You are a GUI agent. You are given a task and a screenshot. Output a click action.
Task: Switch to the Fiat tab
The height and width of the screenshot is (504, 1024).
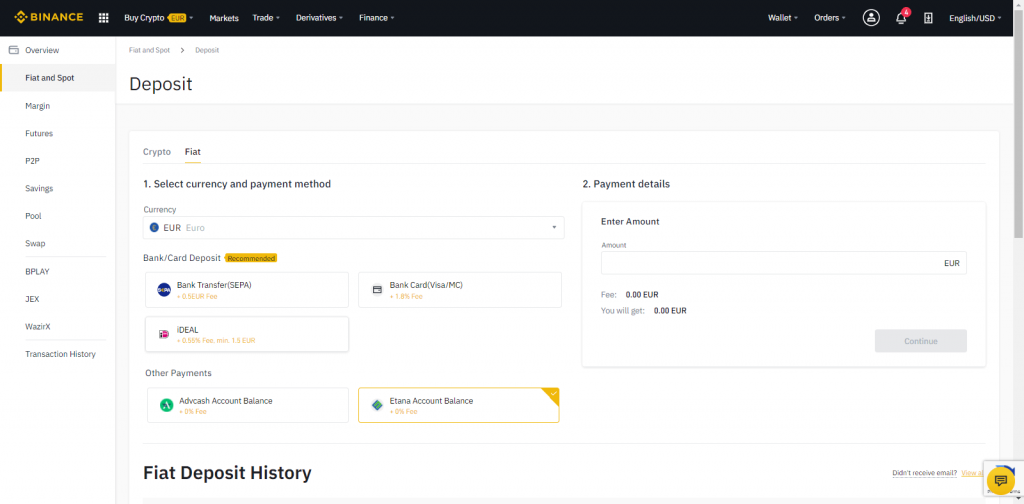(x=193, y=151)
